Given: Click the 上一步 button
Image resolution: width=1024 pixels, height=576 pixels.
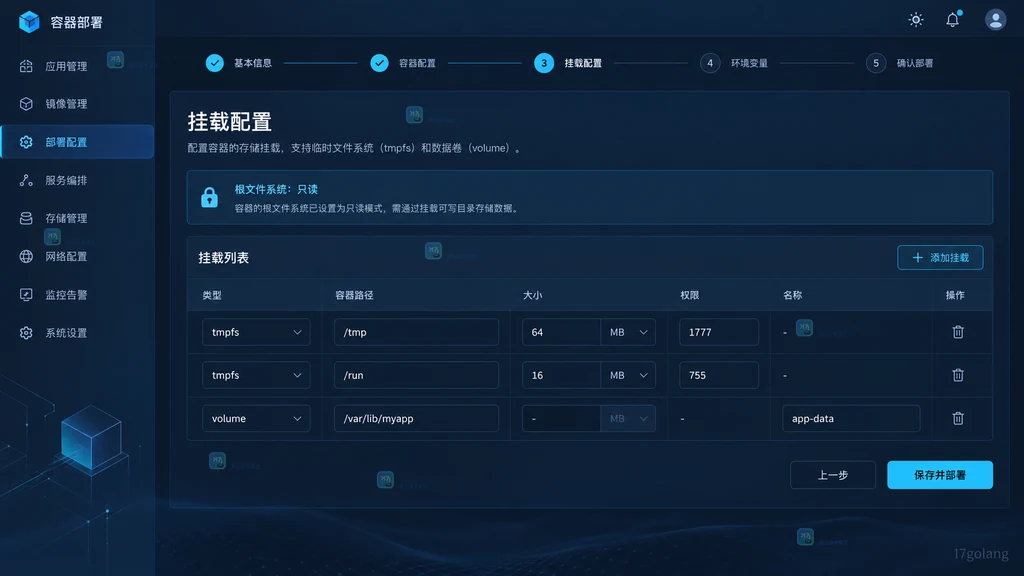Looking at the screenshot, I should pyautogui.click(x=833, y=475).
